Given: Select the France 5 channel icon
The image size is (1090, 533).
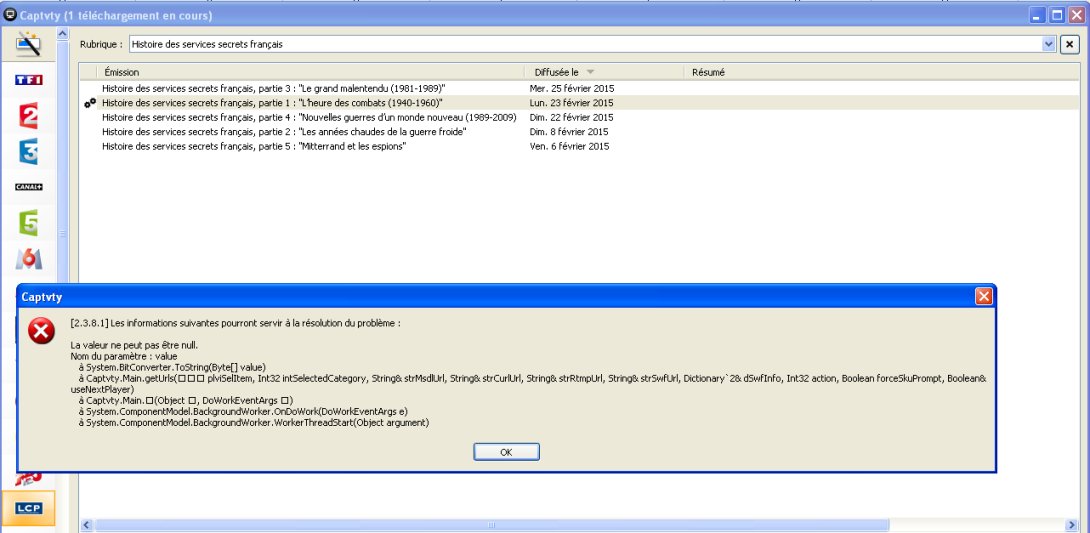Looking at the screenshot, I should click(x=28, y=223).
